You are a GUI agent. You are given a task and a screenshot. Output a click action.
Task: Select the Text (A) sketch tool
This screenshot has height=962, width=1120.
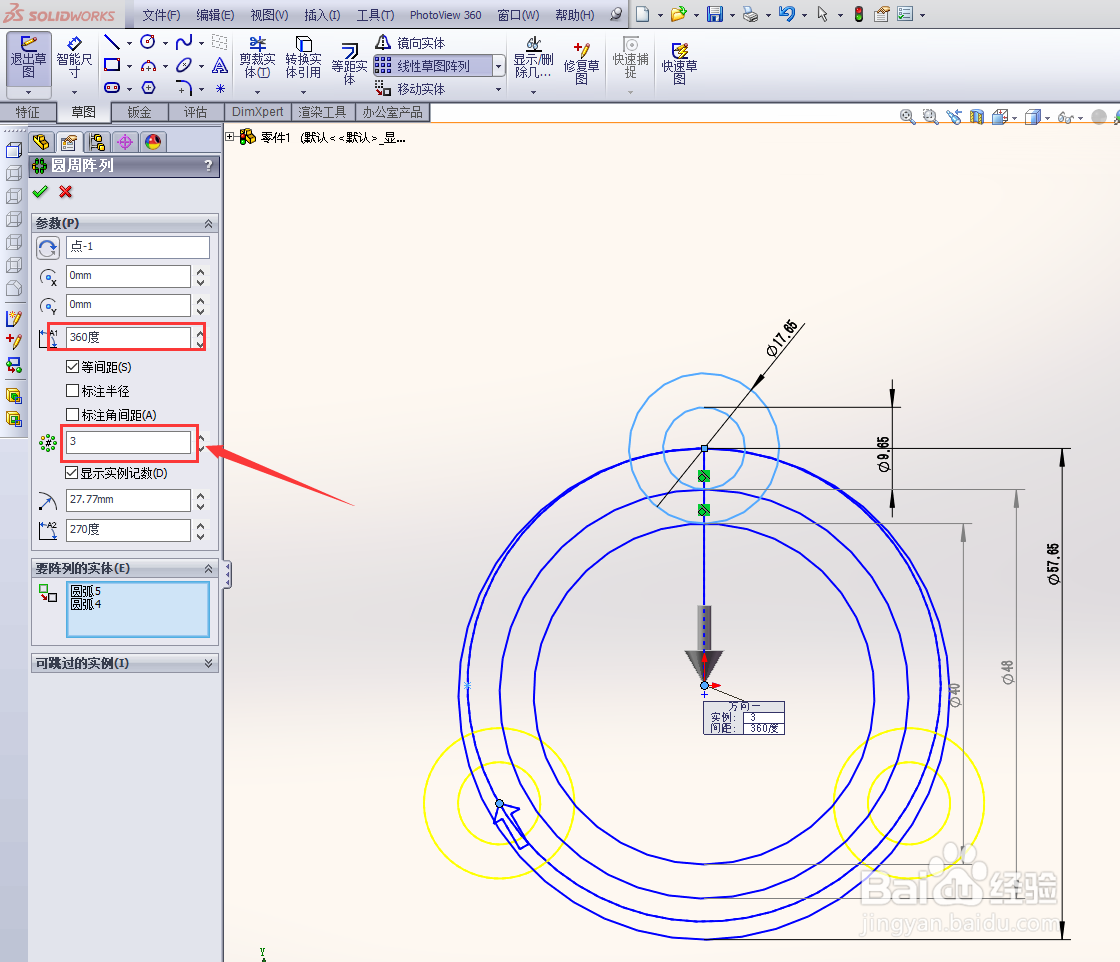[x=220, y=66]
